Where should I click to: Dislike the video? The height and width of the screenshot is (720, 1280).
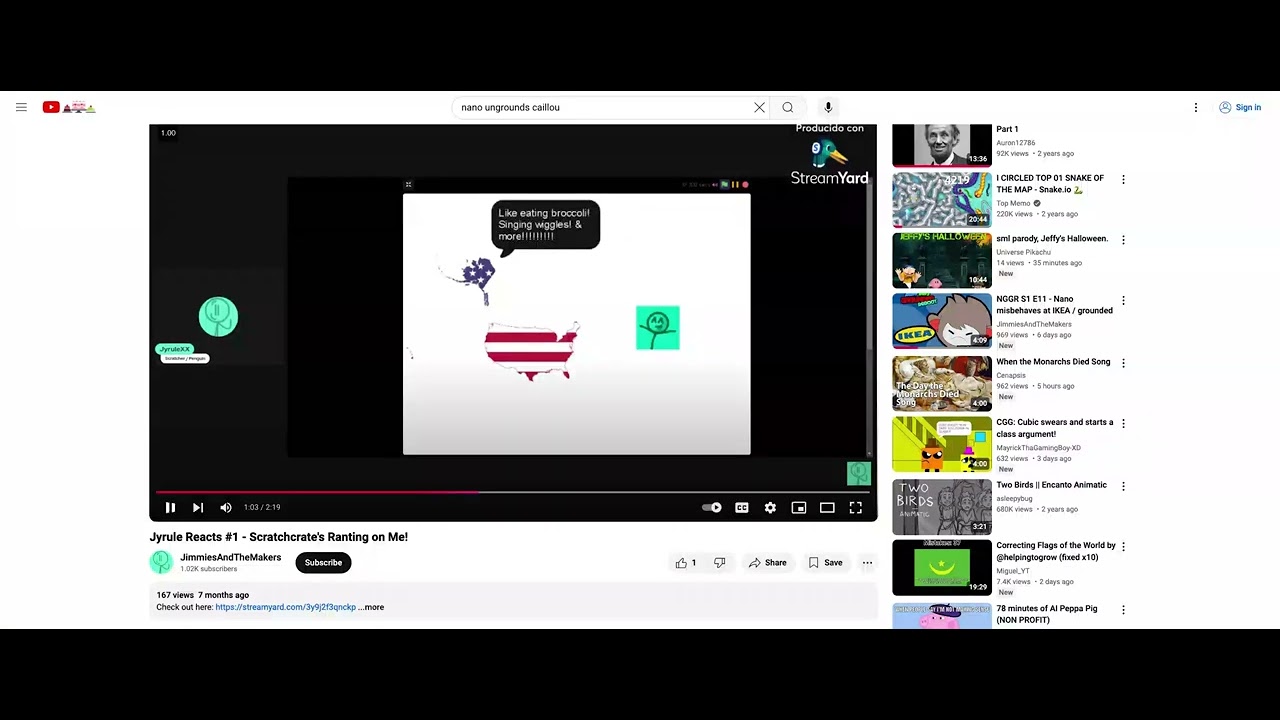click(x=719, y=562)
